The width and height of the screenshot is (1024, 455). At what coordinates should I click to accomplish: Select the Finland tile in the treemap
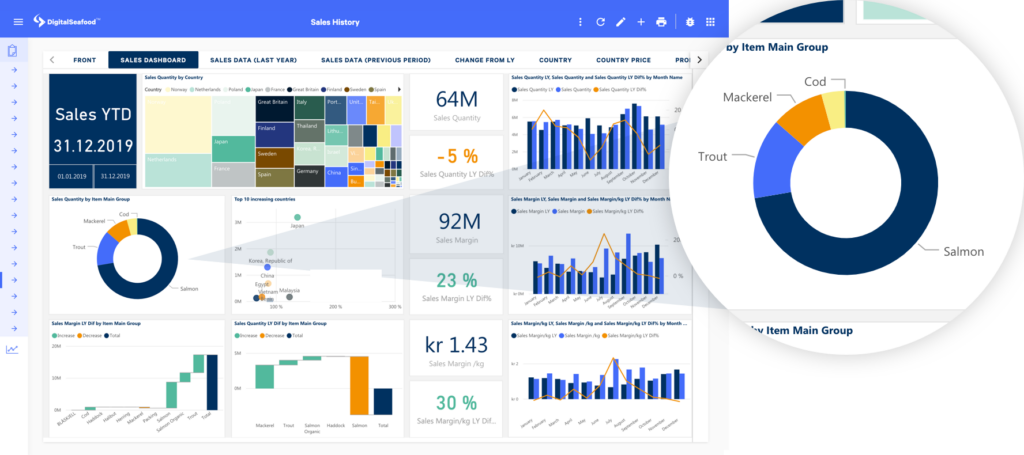click(x=274, y=135)
